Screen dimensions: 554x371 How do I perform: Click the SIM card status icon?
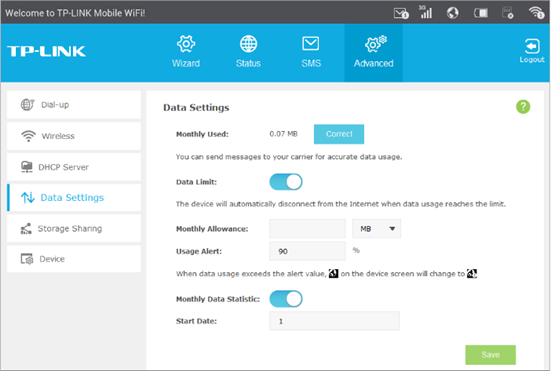click(508, 13)
